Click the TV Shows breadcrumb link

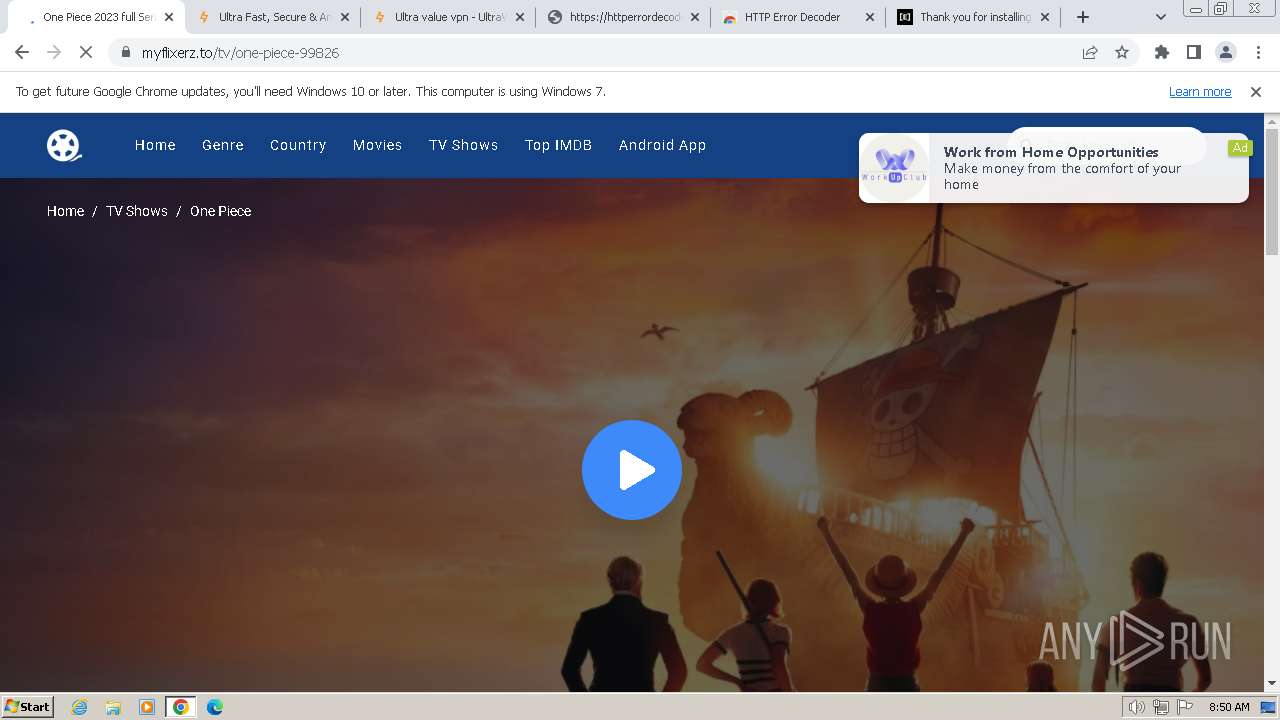[137, 211]
